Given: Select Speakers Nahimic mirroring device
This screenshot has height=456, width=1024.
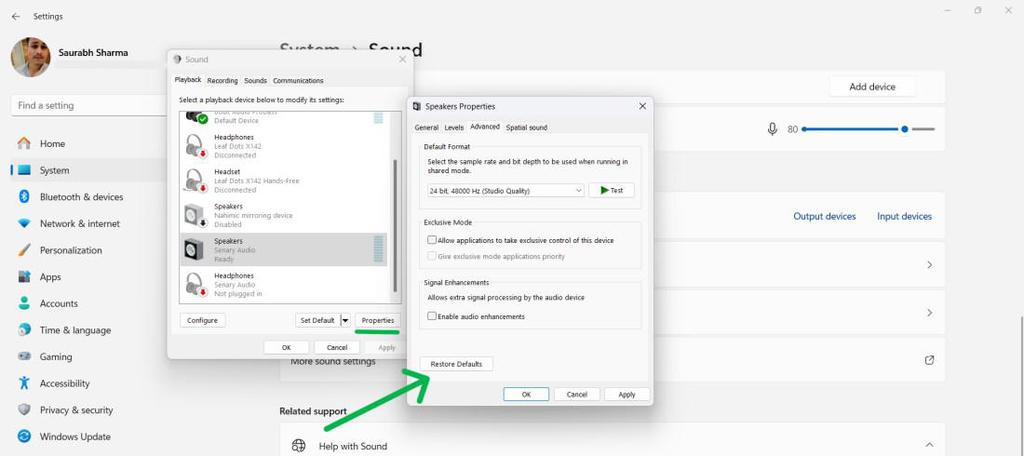Looking at the screenshot, I should click(283, 216).
